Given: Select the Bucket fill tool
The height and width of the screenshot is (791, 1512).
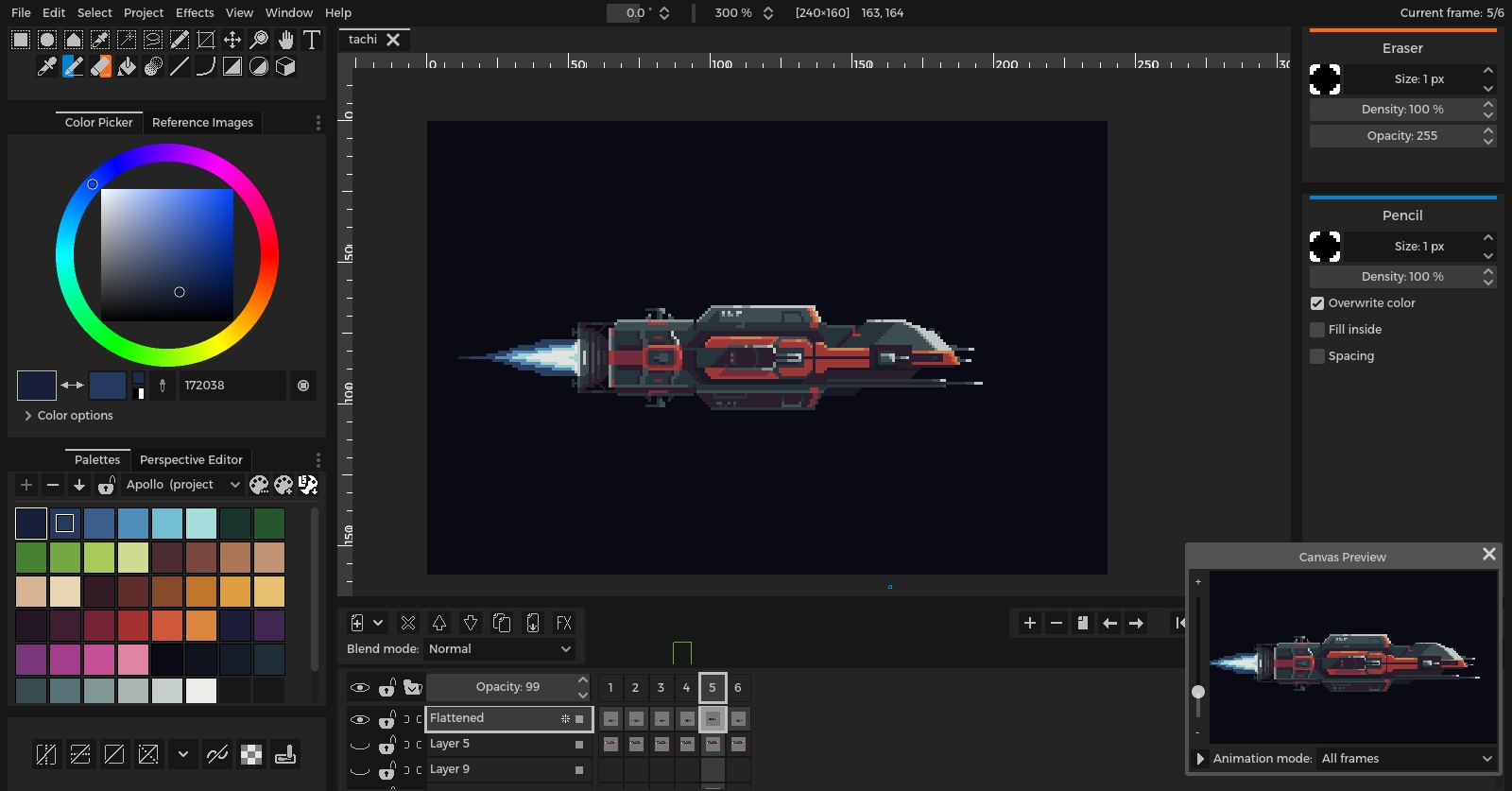Looking at the screenshot, I should pyautogui.click(x=127, y=66).
